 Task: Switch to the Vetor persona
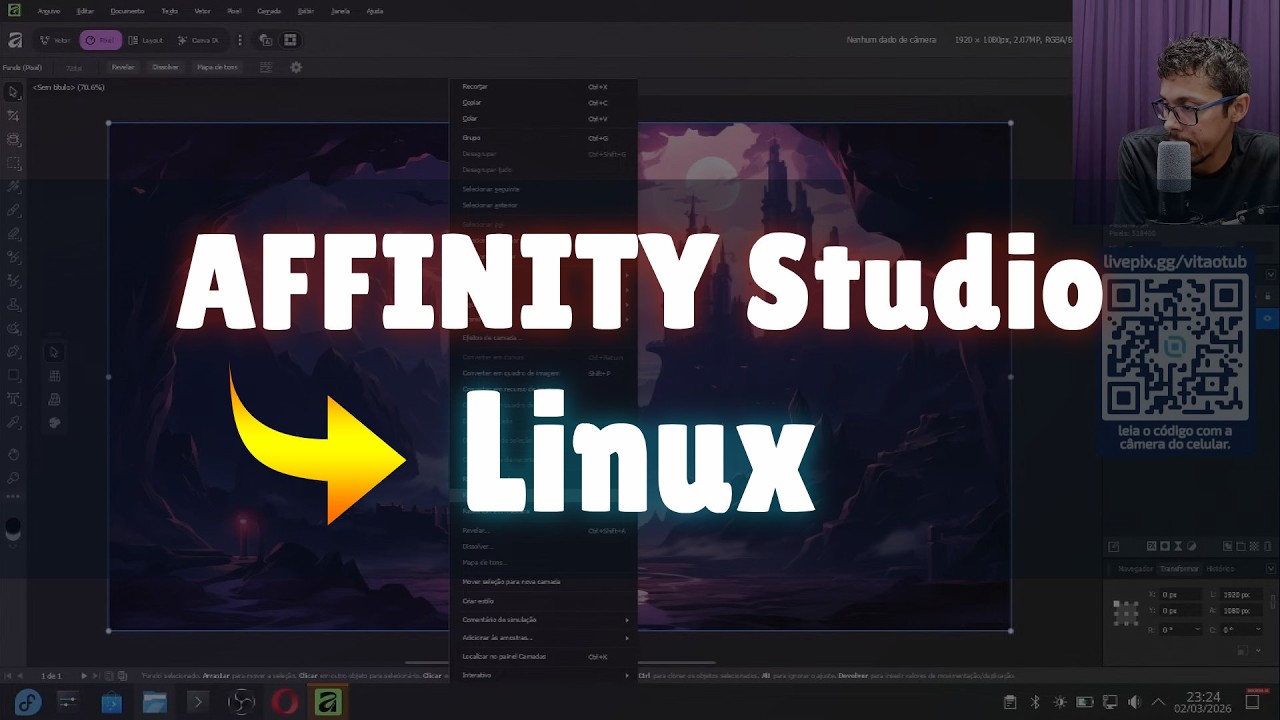(x=56, y=40)
